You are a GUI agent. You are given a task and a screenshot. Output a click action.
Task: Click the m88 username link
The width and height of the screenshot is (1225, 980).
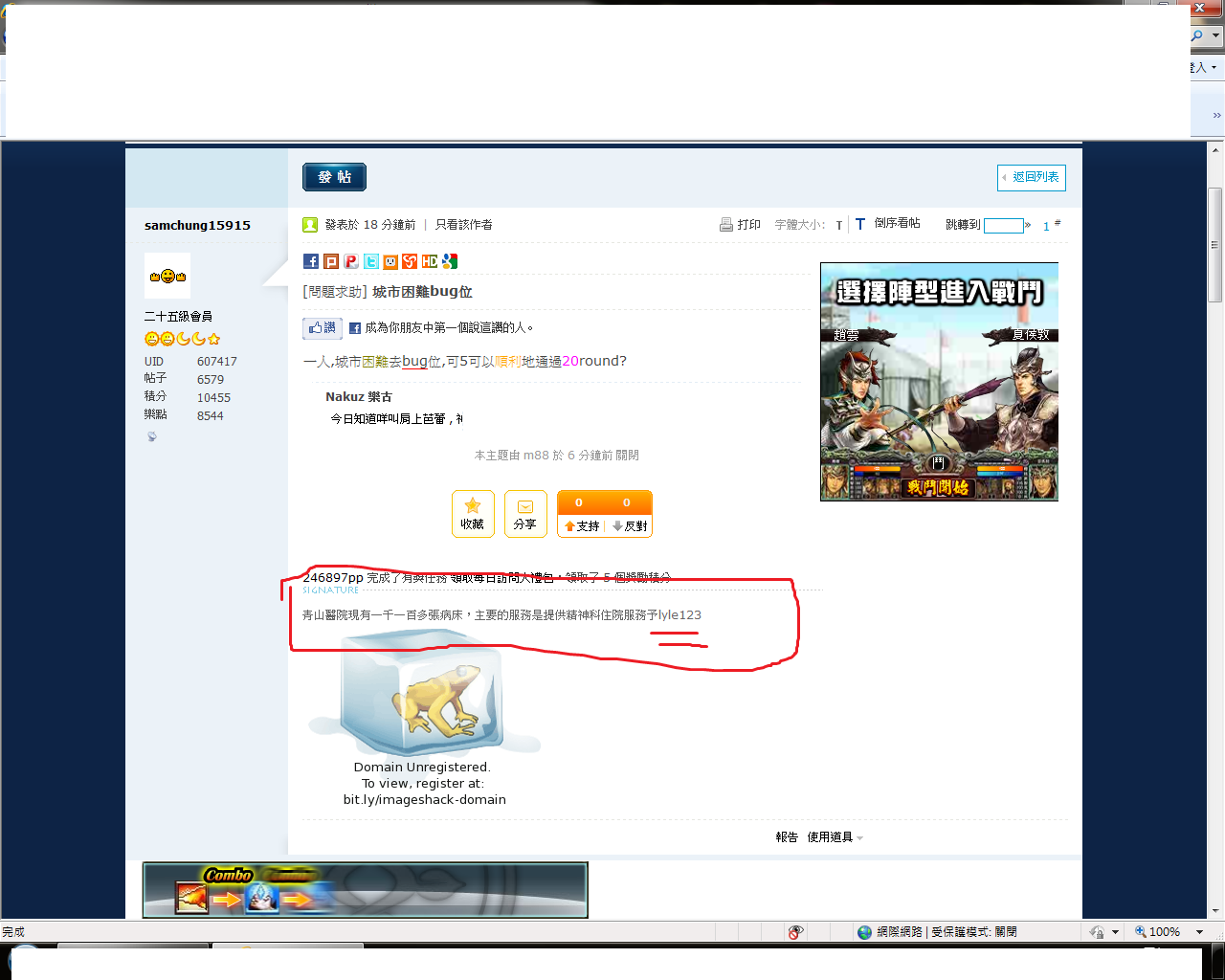(x=536, y=456)
